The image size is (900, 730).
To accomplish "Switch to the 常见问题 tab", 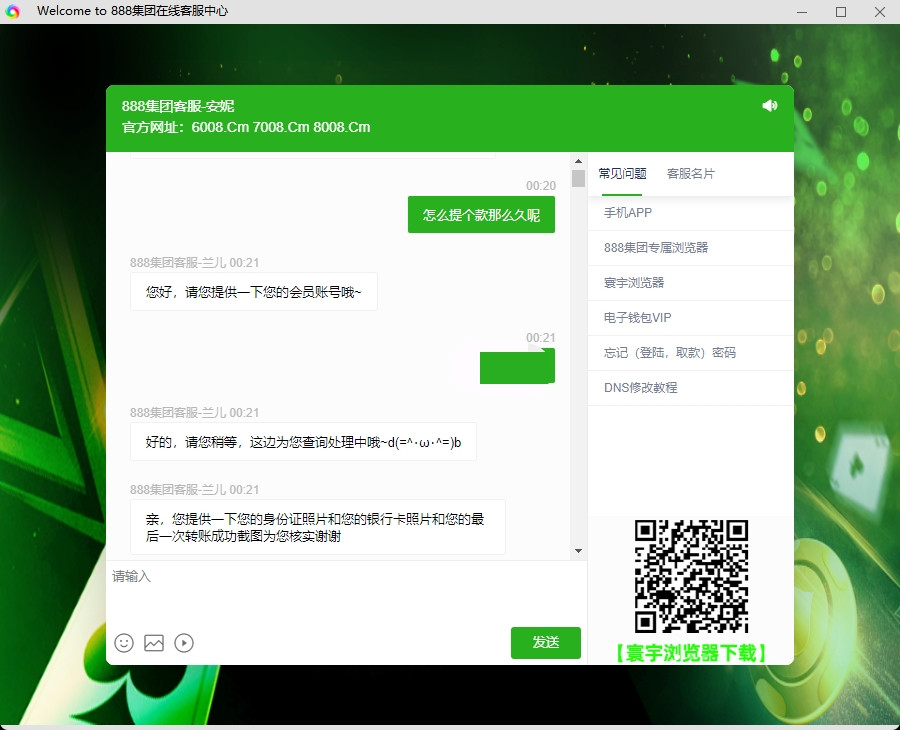I will pos(622,173).
